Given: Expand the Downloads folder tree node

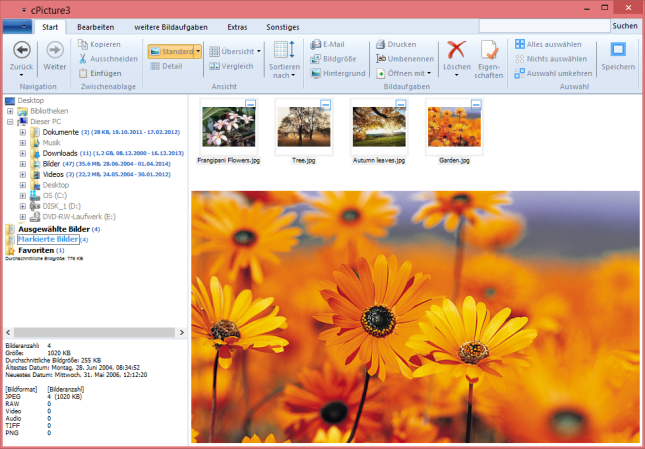Looking at the screenshot, I should pyautogui.click(x=22, y=153).
